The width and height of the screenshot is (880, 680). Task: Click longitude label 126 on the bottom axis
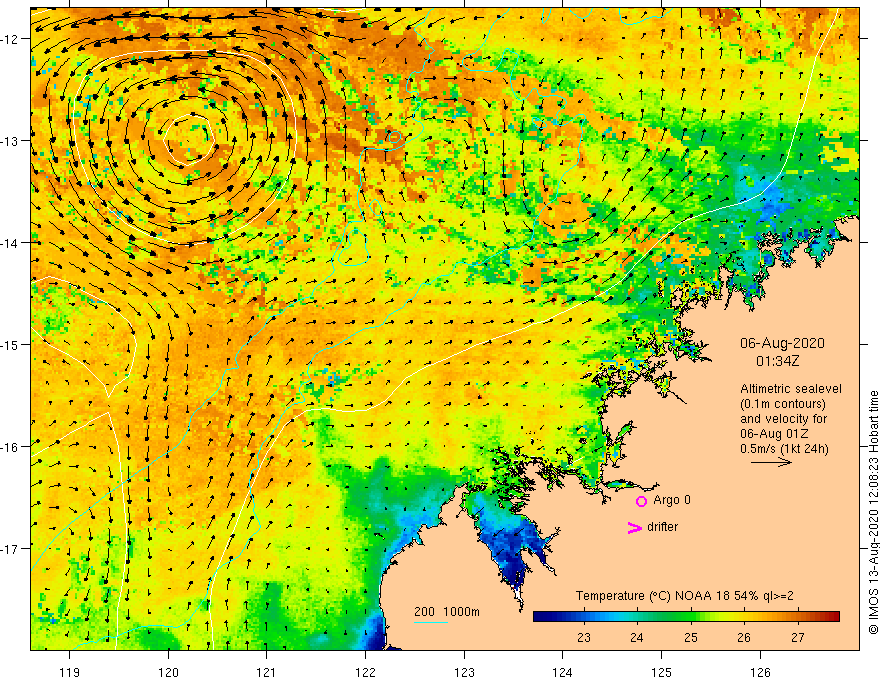(760, 672)
